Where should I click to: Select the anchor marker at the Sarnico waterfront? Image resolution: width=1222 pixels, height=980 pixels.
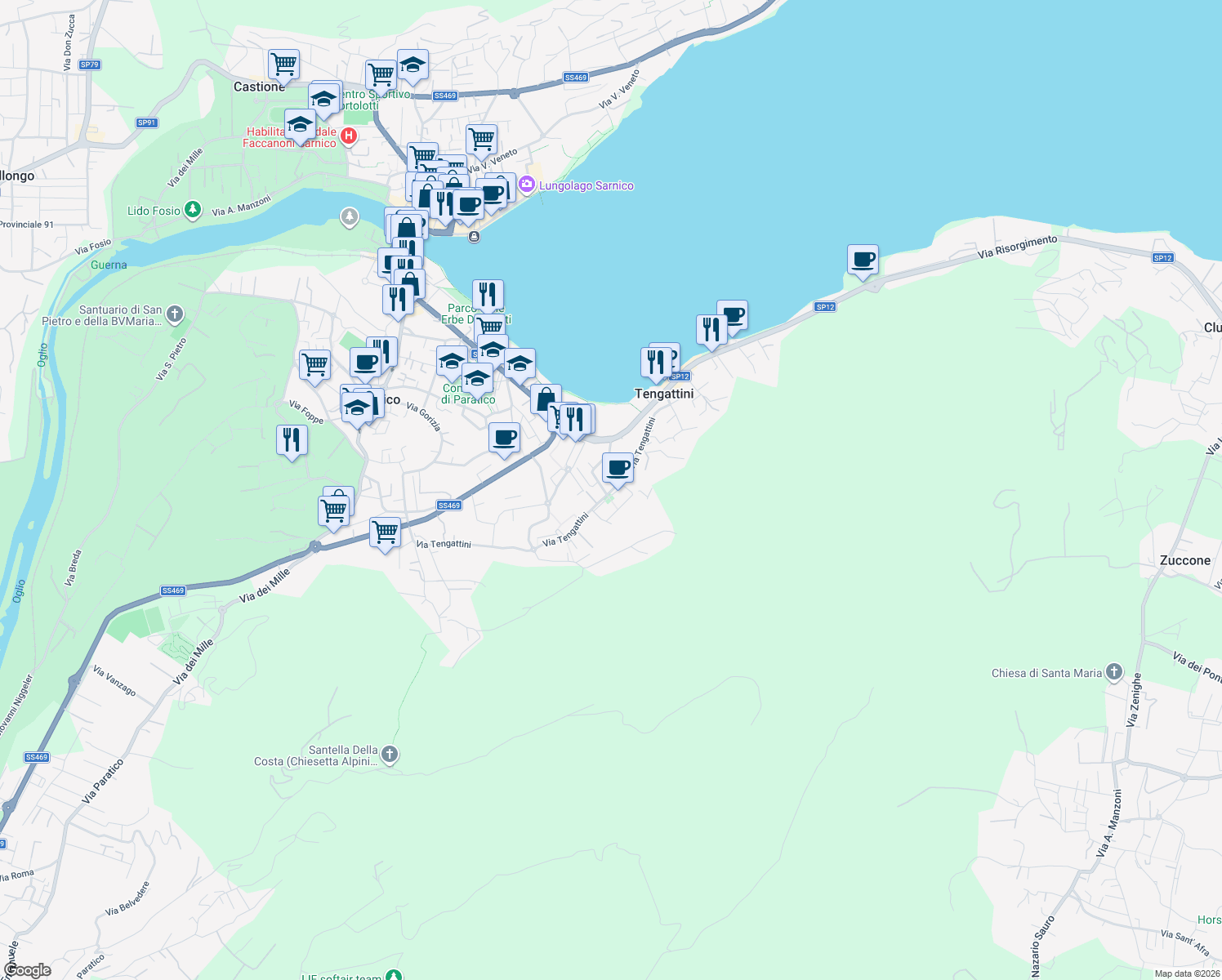pyautogui.click(x=473, y=238)
